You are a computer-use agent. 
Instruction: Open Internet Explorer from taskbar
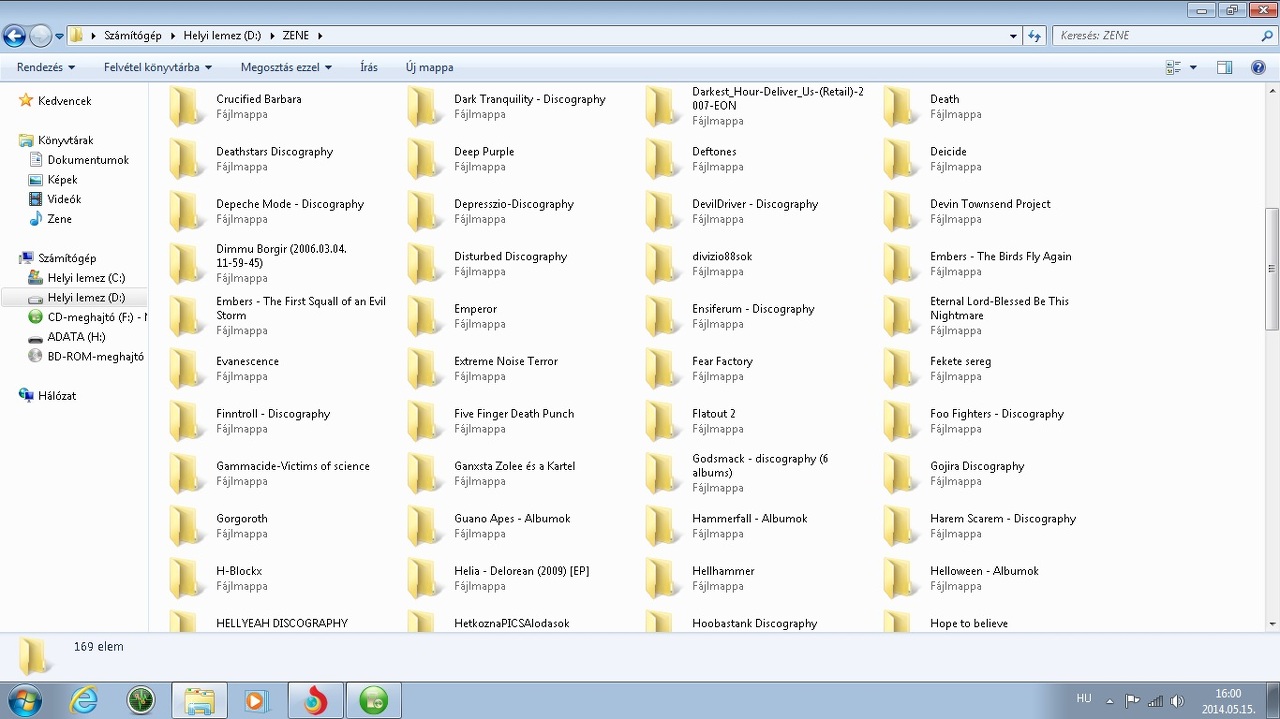click(x=84, y=701)
